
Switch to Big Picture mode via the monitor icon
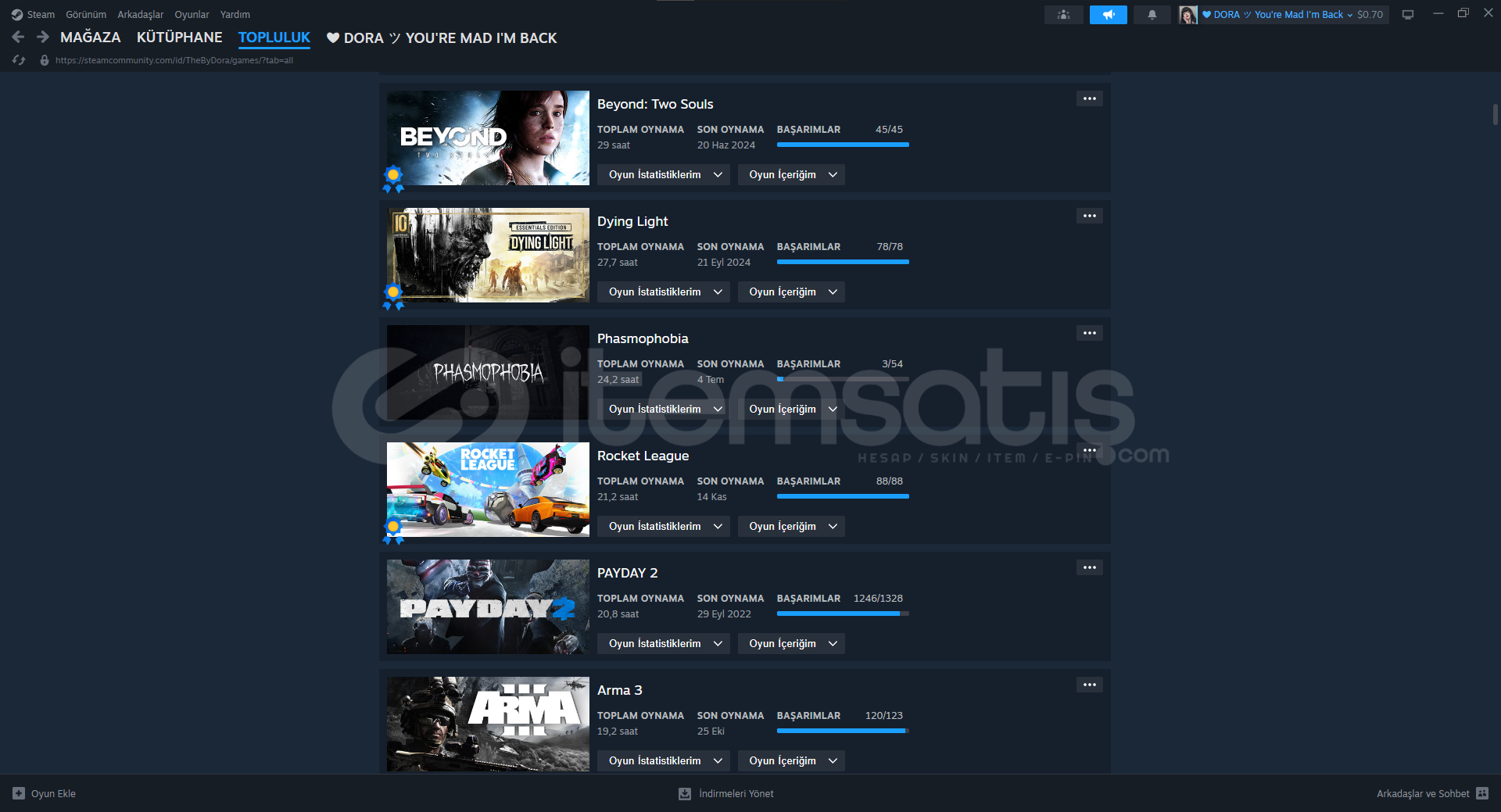point(1408,14)
